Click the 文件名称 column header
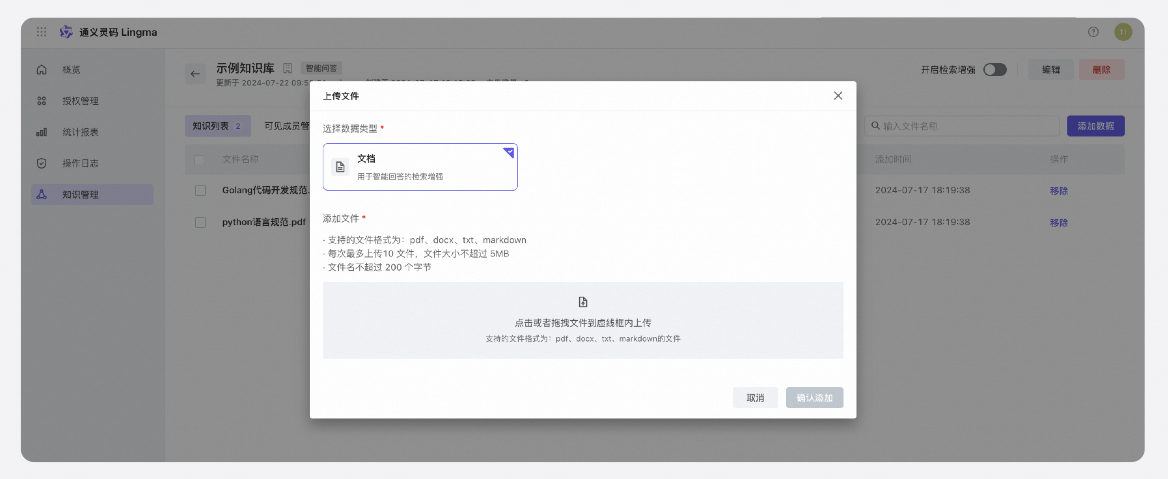 [x=241, y=159]
